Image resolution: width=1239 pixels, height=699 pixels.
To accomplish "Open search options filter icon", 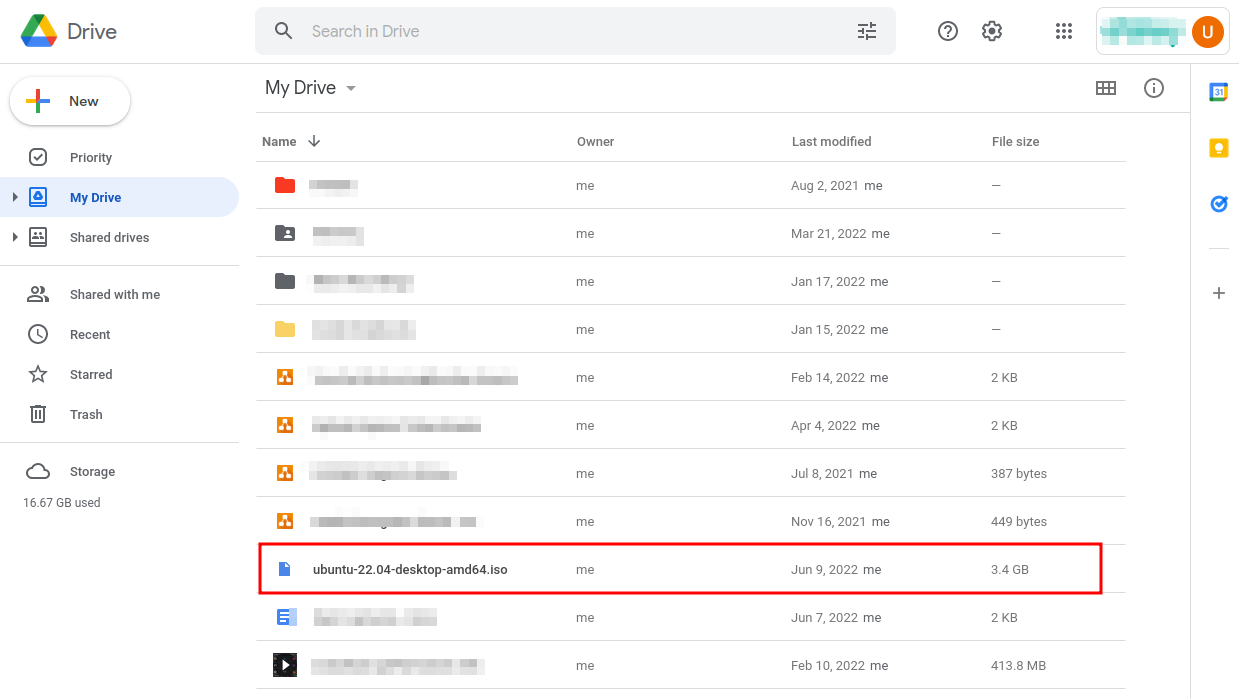I will click(x=867, y=31).
